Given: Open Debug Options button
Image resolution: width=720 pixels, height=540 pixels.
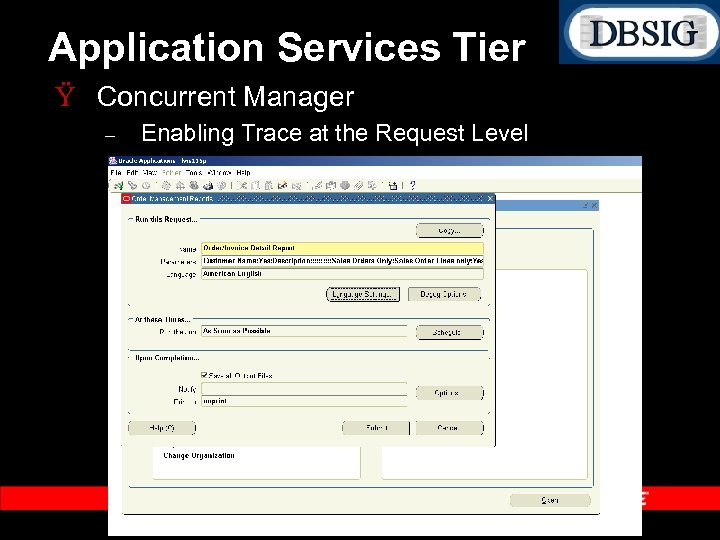Looking at the screenshot, I should [x=444, y=294].
